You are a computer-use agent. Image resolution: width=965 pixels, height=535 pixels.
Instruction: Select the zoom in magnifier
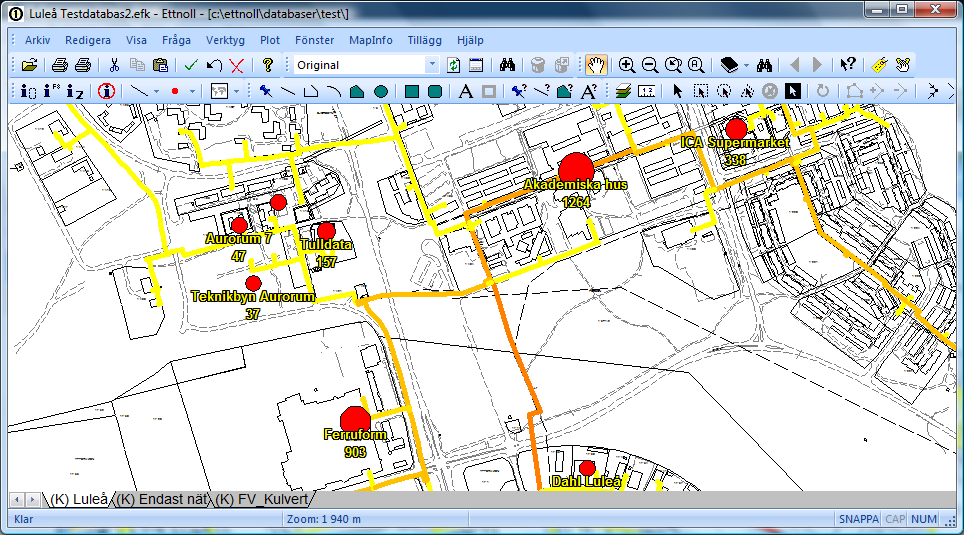[627, 65]
